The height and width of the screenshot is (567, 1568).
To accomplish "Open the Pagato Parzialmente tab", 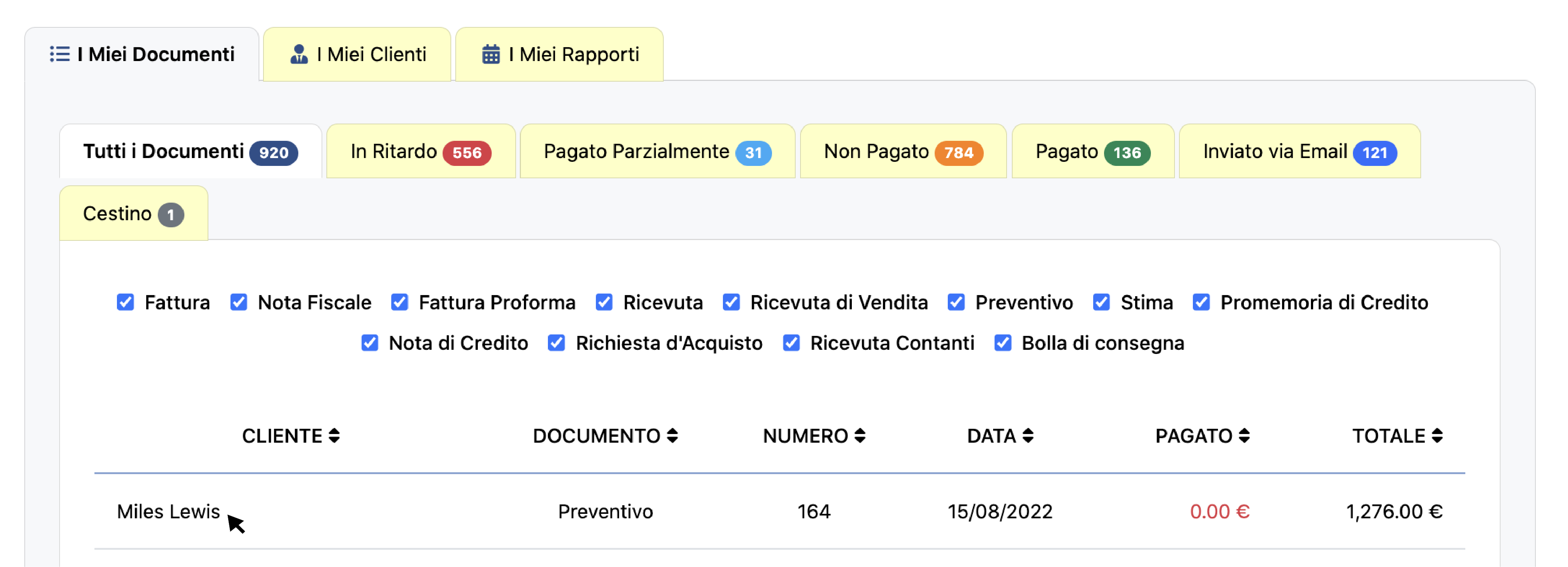I will [x=657, y=151].
